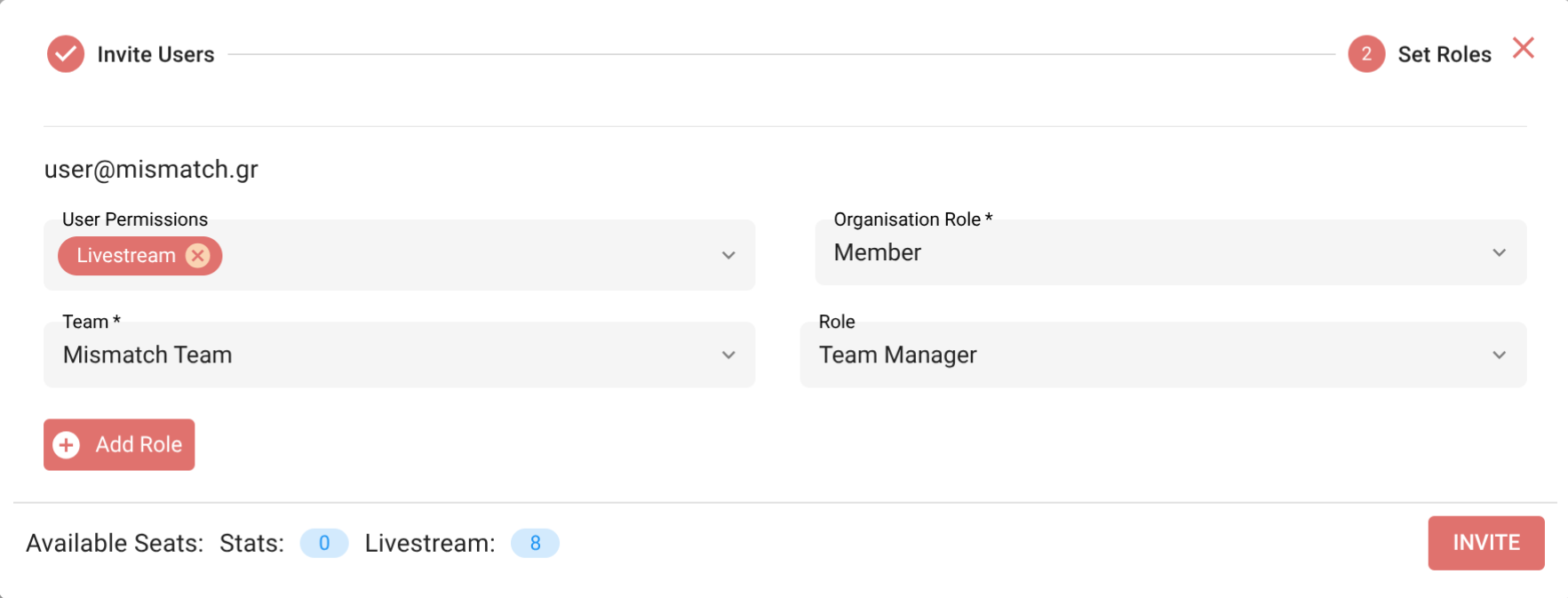
Task: Click the Livestream chip label text
Action: tap(126, 256)
